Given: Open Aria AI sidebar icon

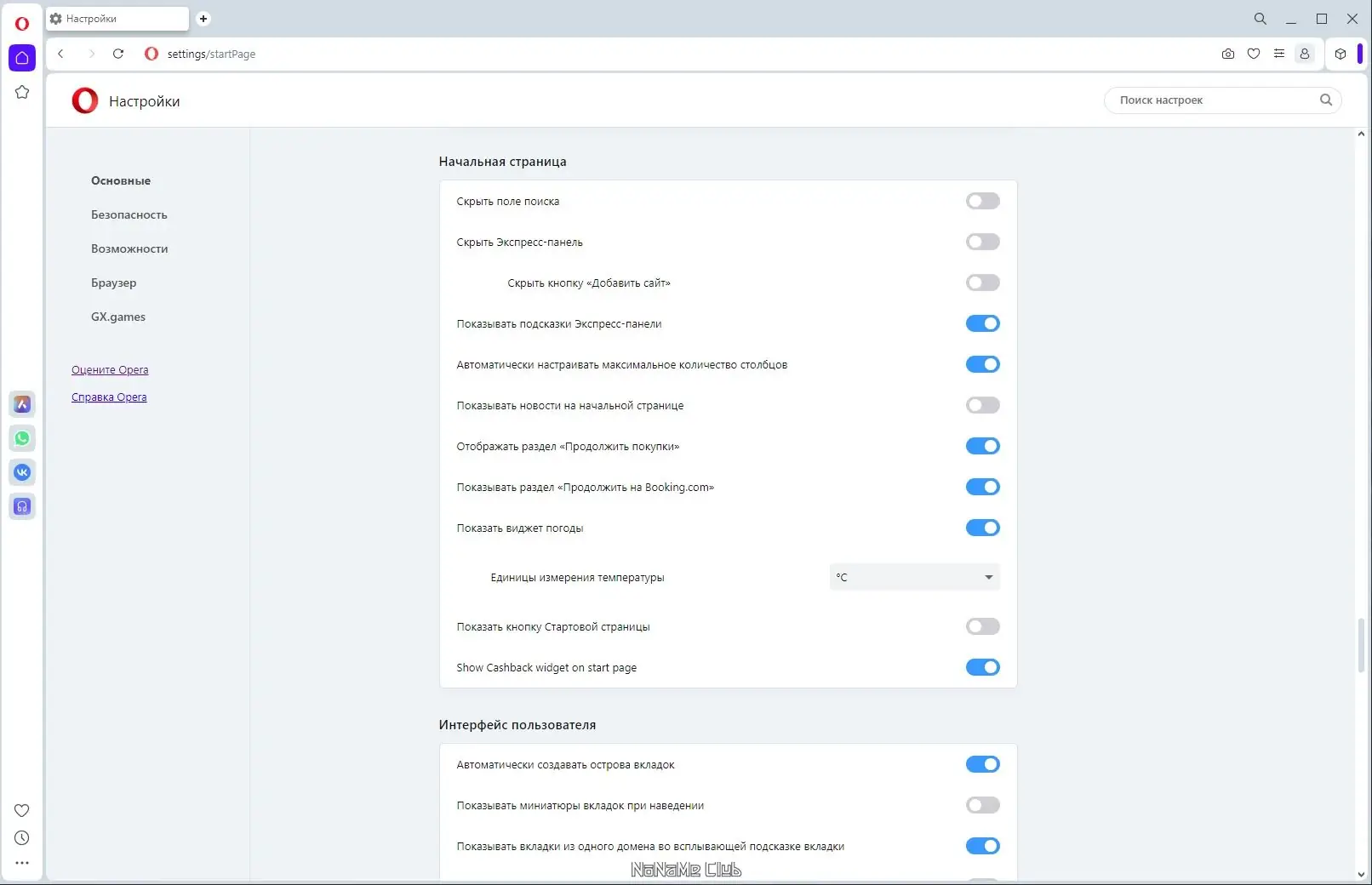Looking at the screenshot, I should point(22,404).
